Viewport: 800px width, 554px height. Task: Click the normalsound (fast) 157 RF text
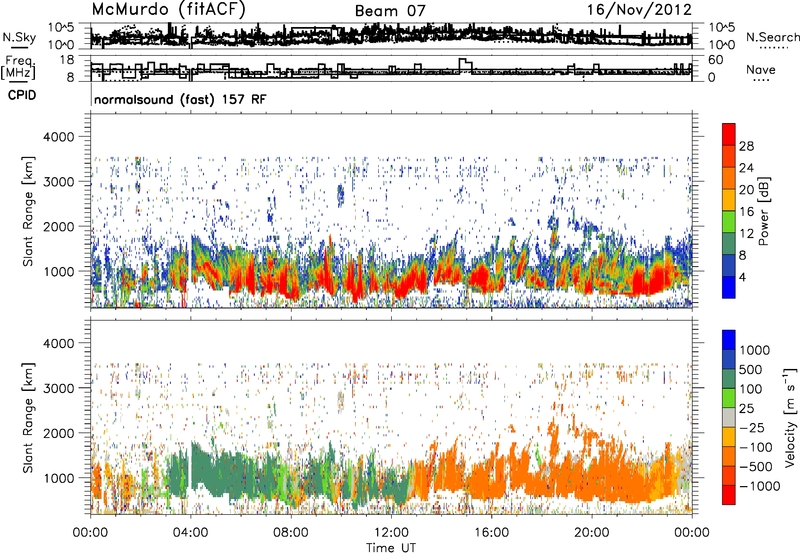[x=180, y=99]
